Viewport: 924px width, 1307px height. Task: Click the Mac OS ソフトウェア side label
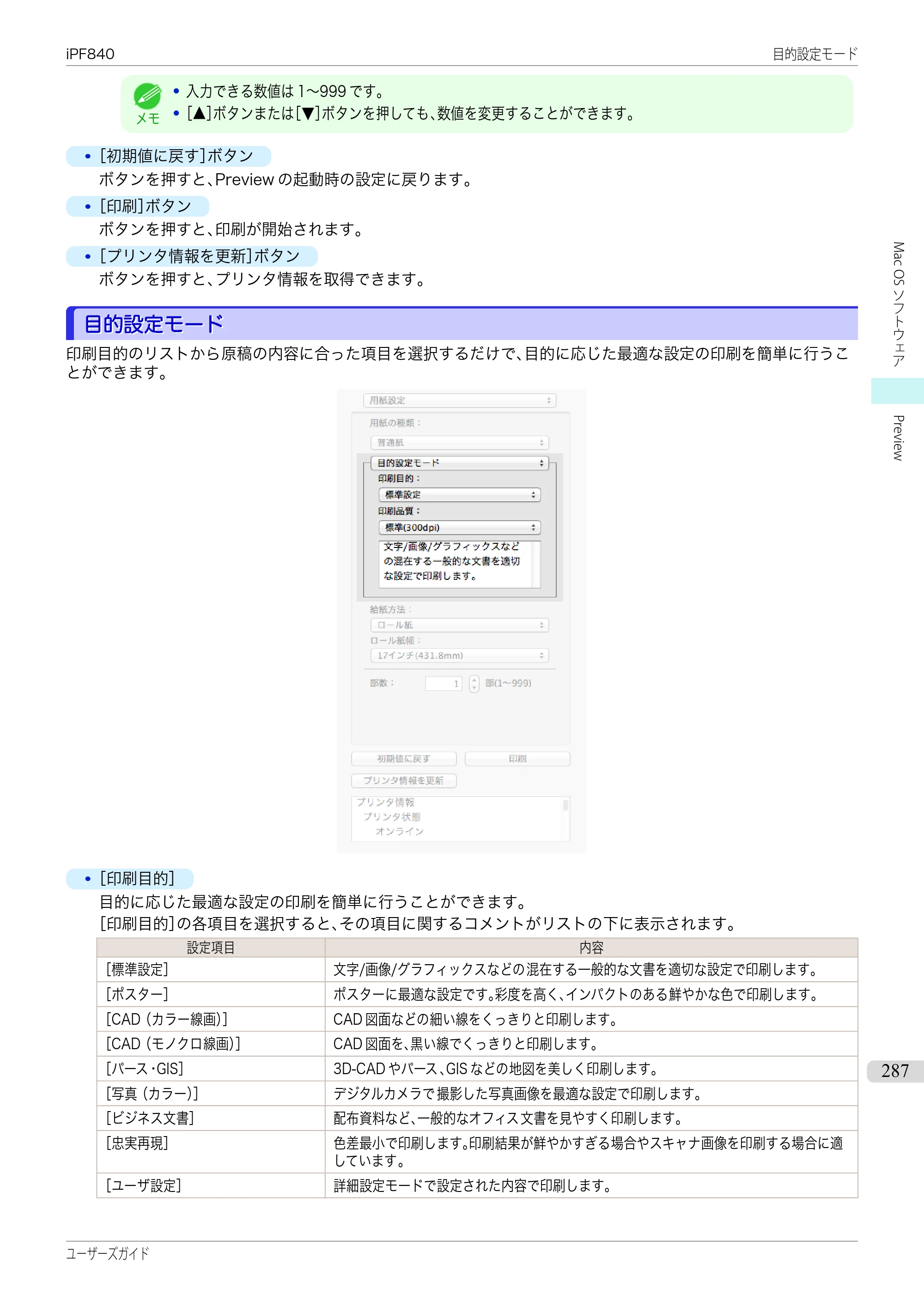pyautogui.click(x=898, y=304)
